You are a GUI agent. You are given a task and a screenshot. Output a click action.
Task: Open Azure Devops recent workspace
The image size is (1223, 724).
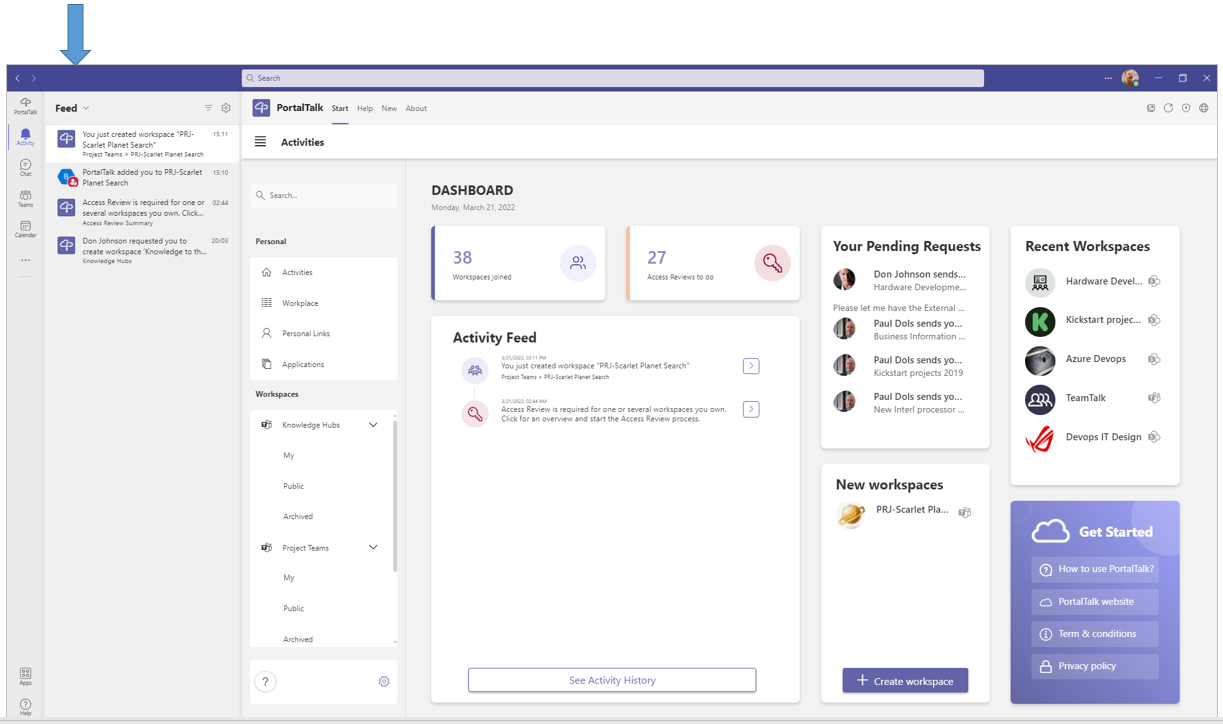1095,359
